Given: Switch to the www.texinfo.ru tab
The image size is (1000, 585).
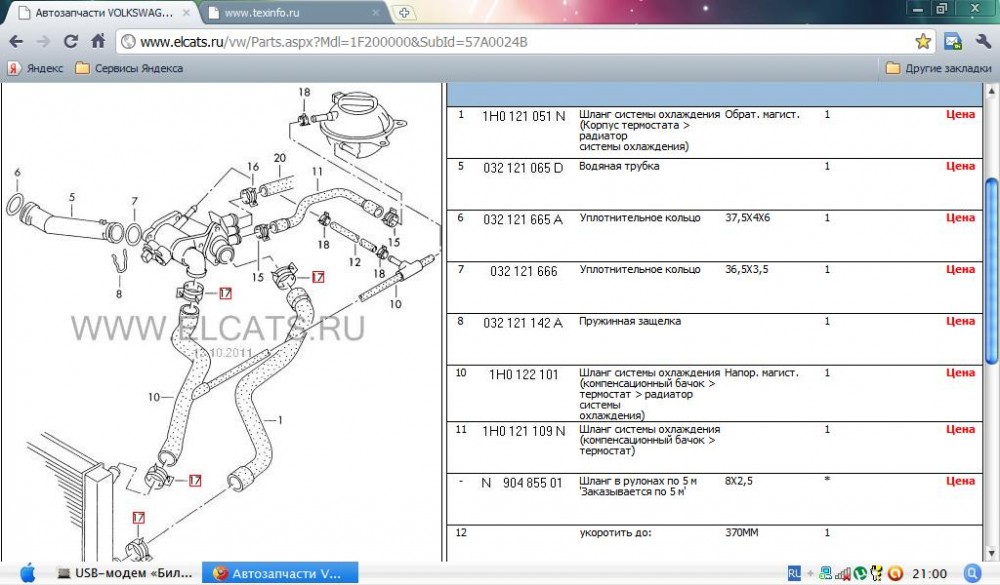Looking at the screenshot, I should [295, 12].
